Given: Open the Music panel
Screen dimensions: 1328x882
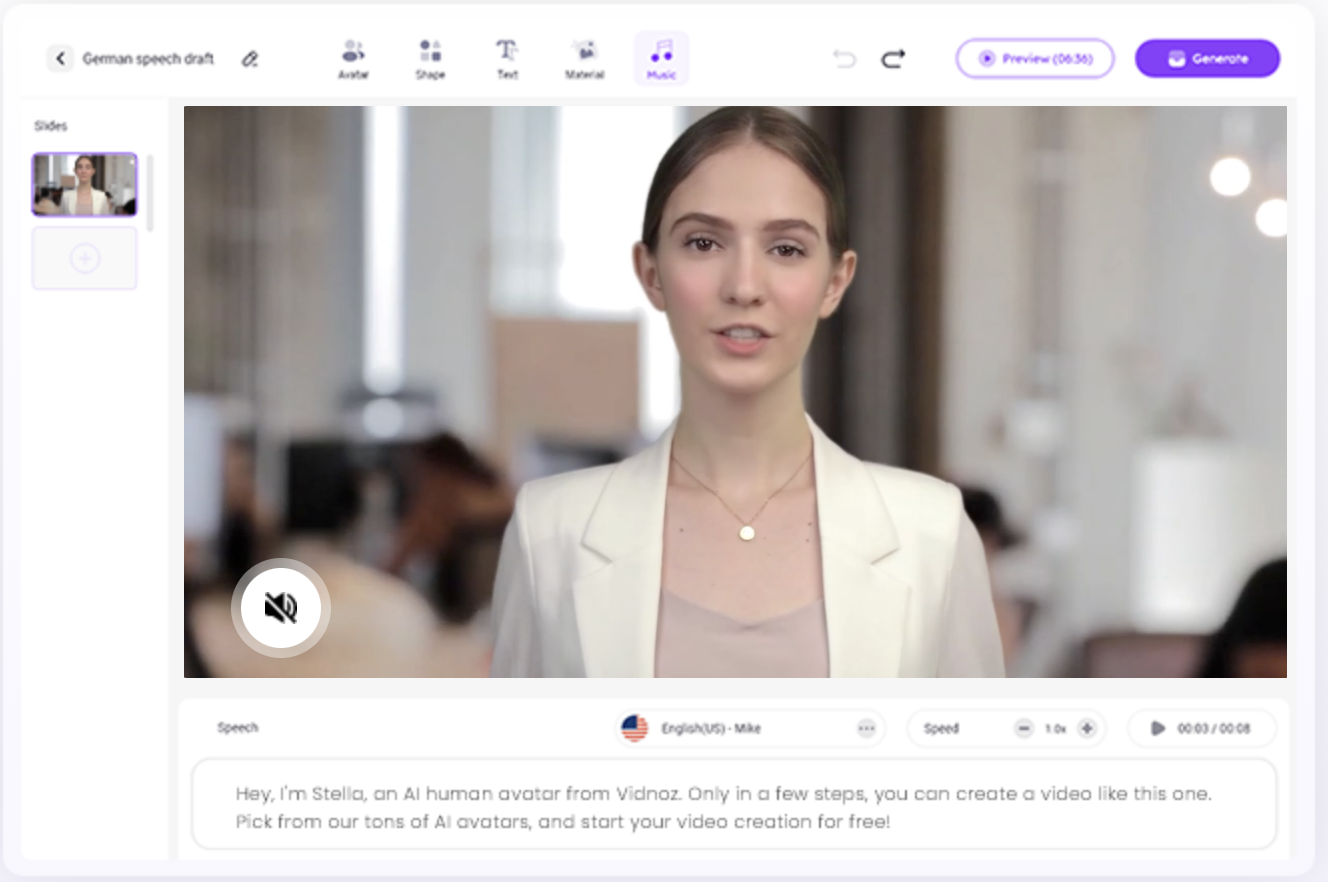Looking at the screenshot, I should pyautogui.click(x=660, y=57).
